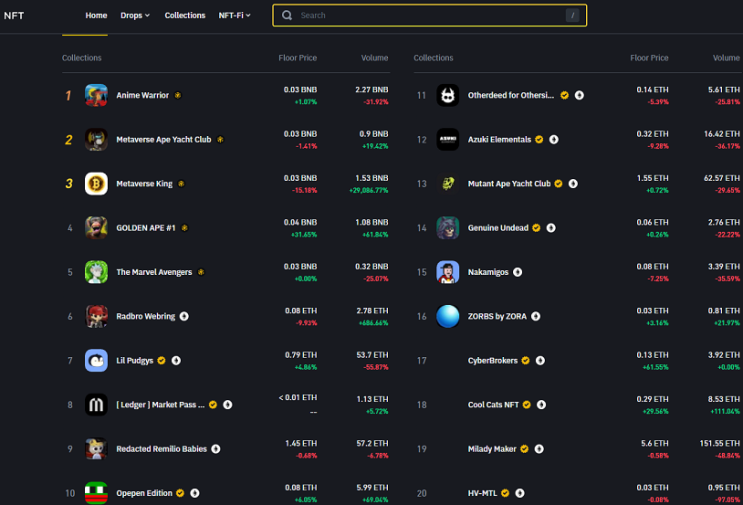Open GOLDEN APE #1 avatar

point(96,228)
